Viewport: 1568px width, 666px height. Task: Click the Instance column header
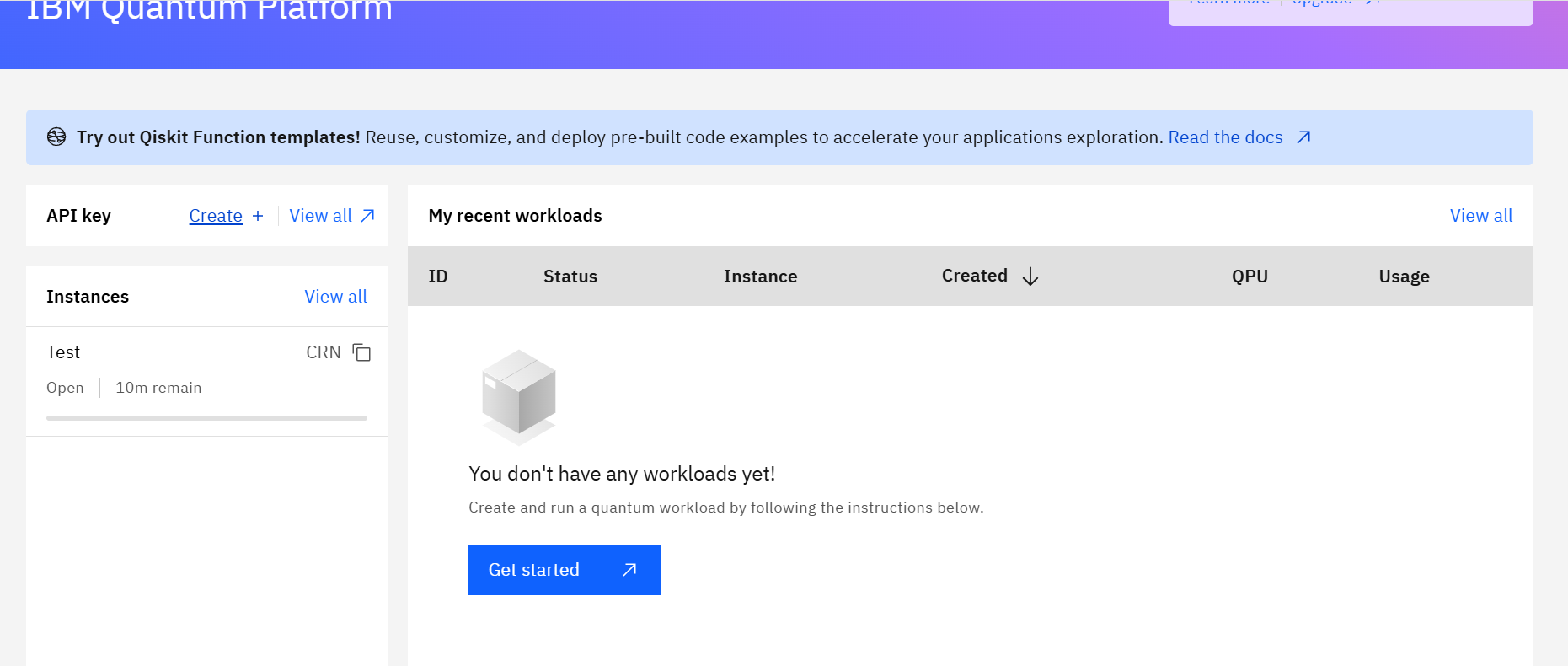coord(760,277)
